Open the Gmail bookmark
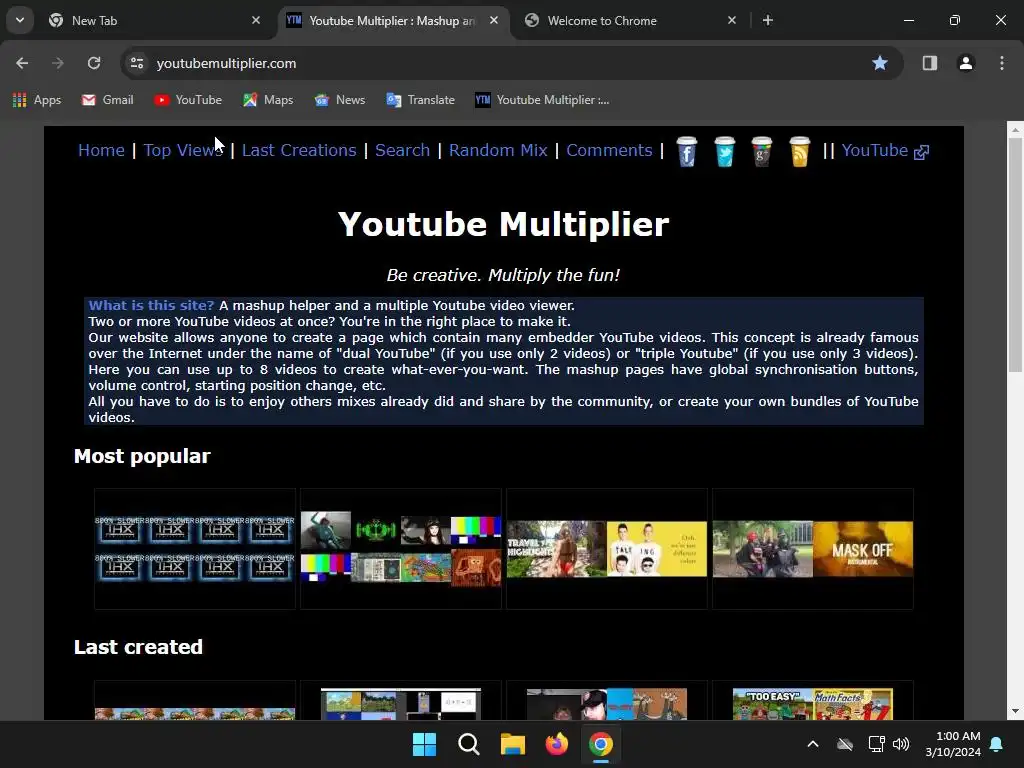The width and height of the screenshot is (1024, 768). (x=108, y=100)
